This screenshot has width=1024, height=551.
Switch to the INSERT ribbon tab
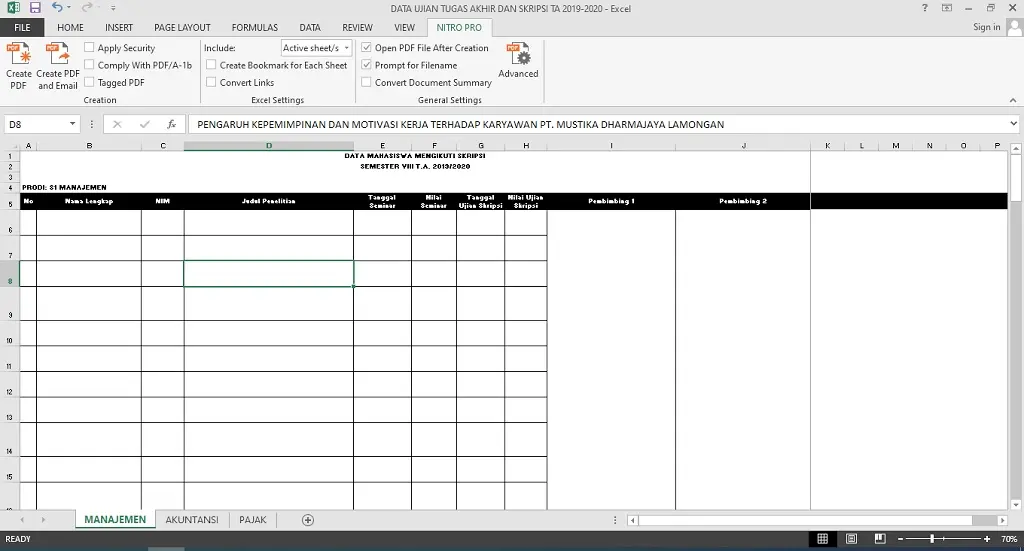119,27
